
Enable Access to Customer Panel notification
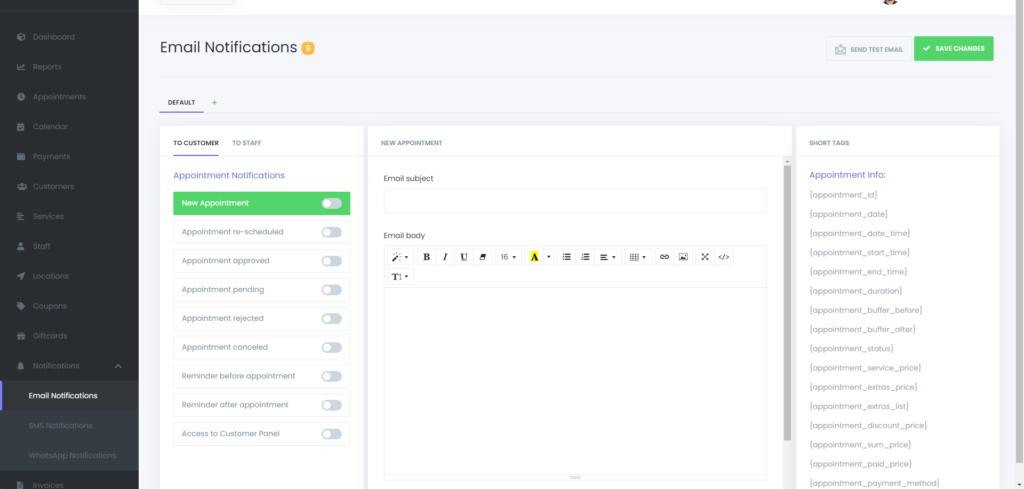tap(332, 434)
